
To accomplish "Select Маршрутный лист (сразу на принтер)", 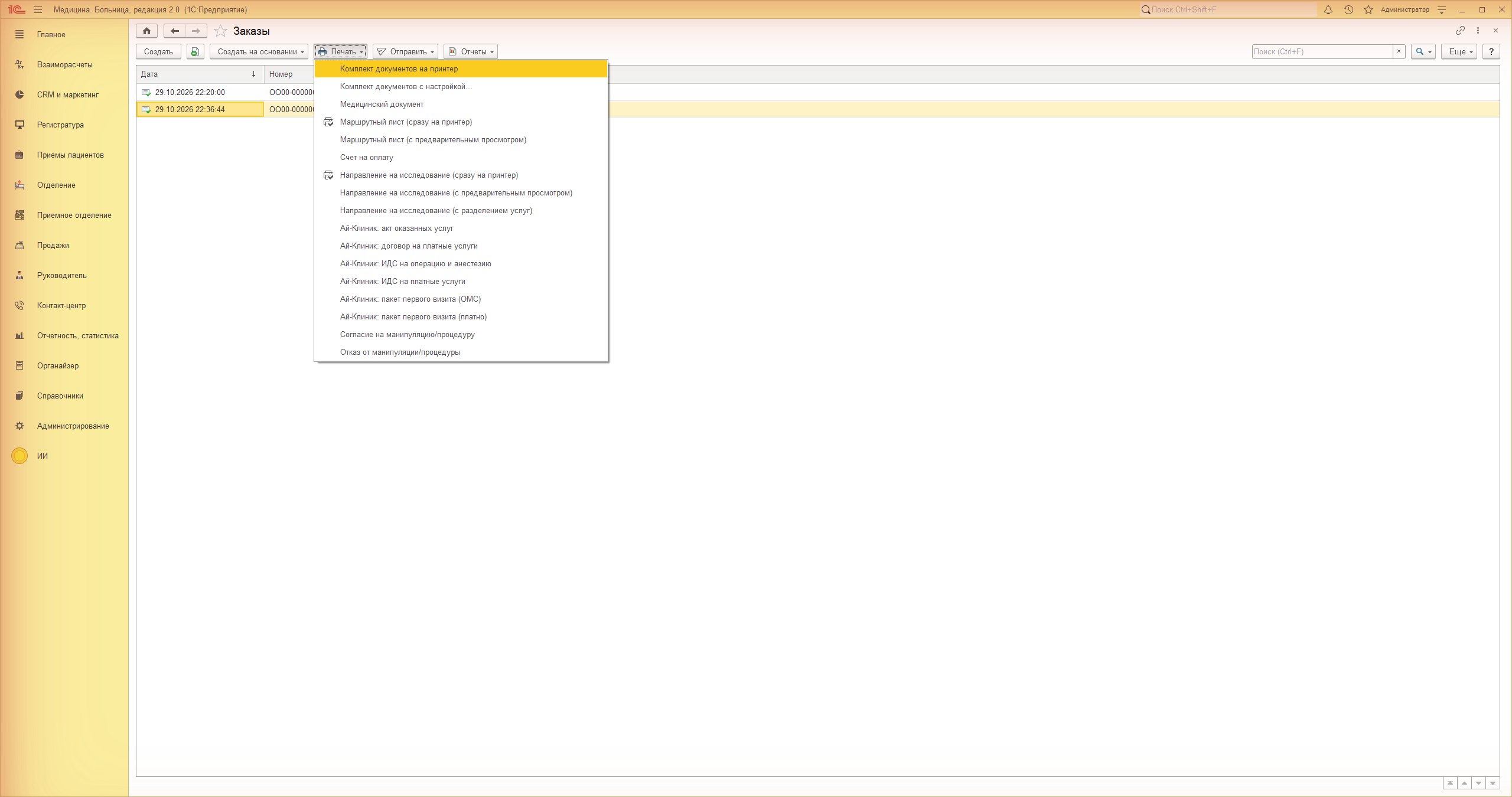I will point(461,122).
